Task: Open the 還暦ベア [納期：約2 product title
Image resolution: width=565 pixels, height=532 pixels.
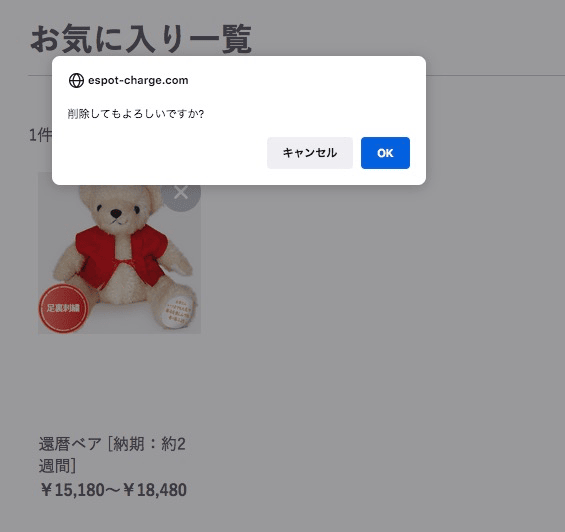Action: [112, 444]
